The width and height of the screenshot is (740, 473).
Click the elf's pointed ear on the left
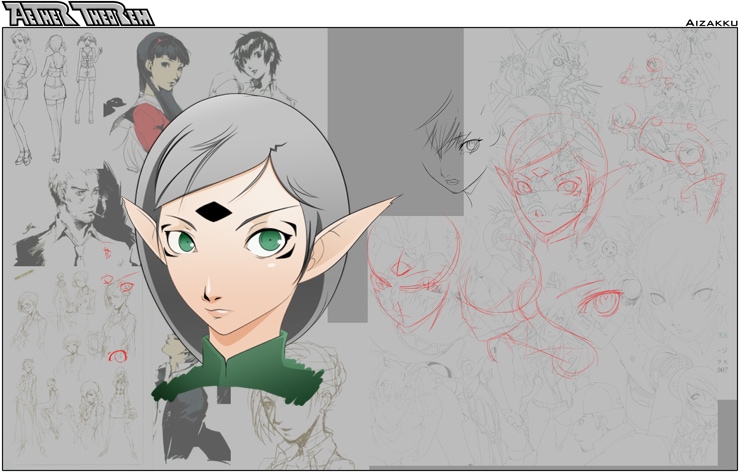[143, 224]
